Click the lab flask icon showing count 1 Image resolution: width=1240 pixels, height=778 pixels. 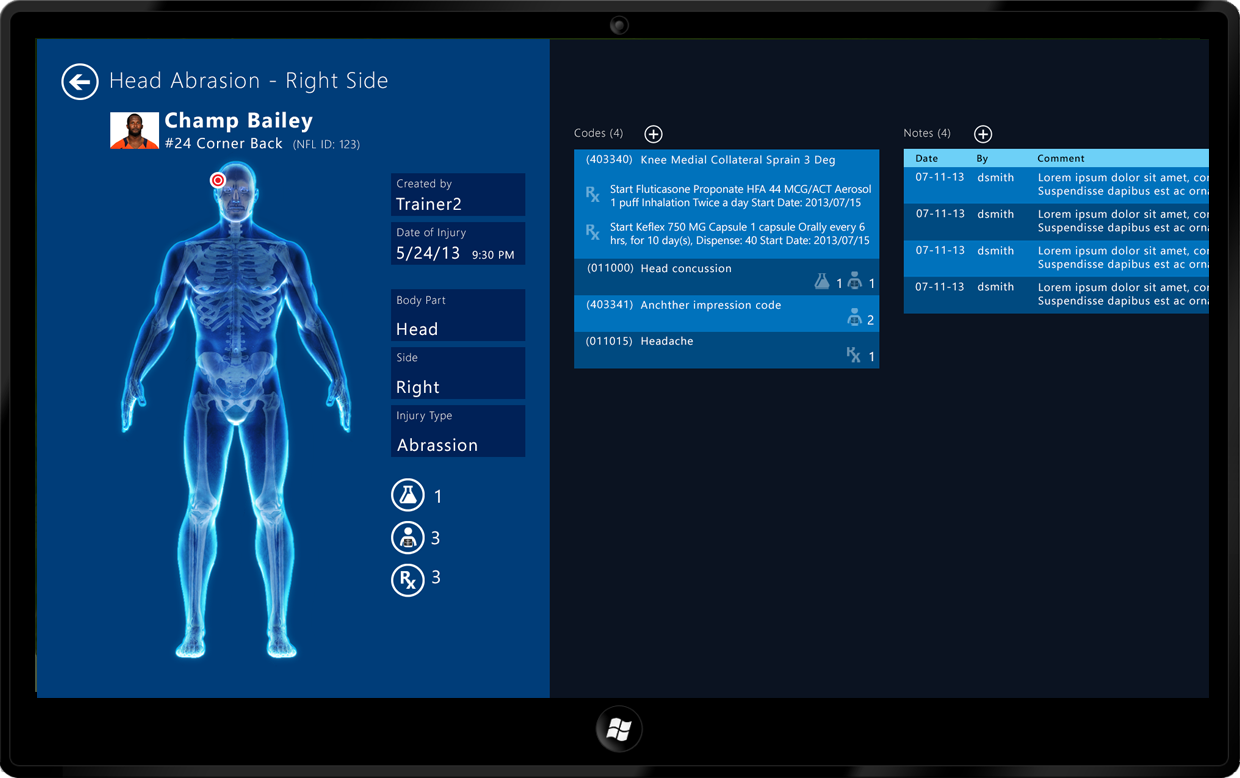(408, 494)
